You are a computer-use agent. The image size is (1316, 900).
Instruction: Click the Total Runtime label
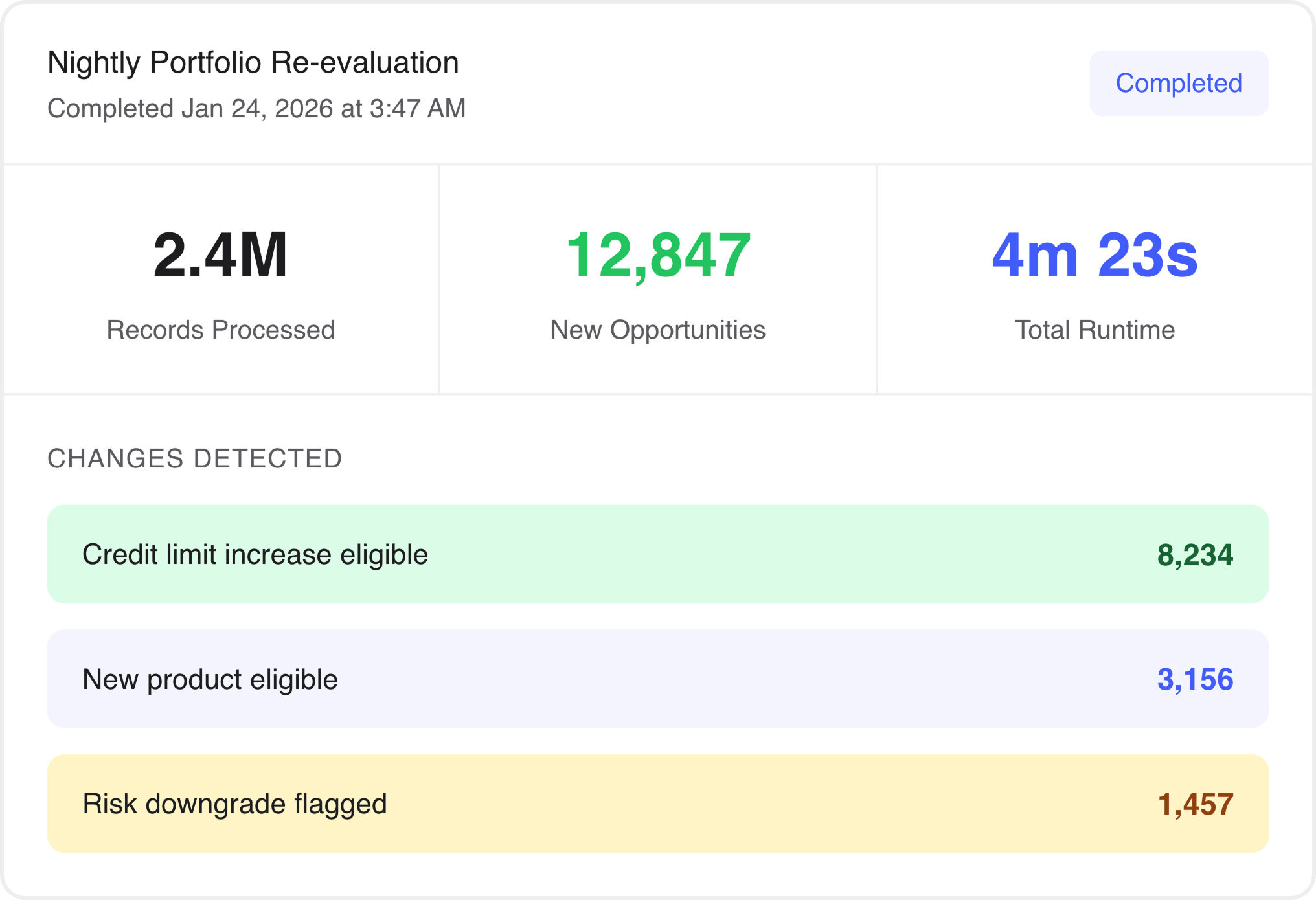coord(1095,330)
